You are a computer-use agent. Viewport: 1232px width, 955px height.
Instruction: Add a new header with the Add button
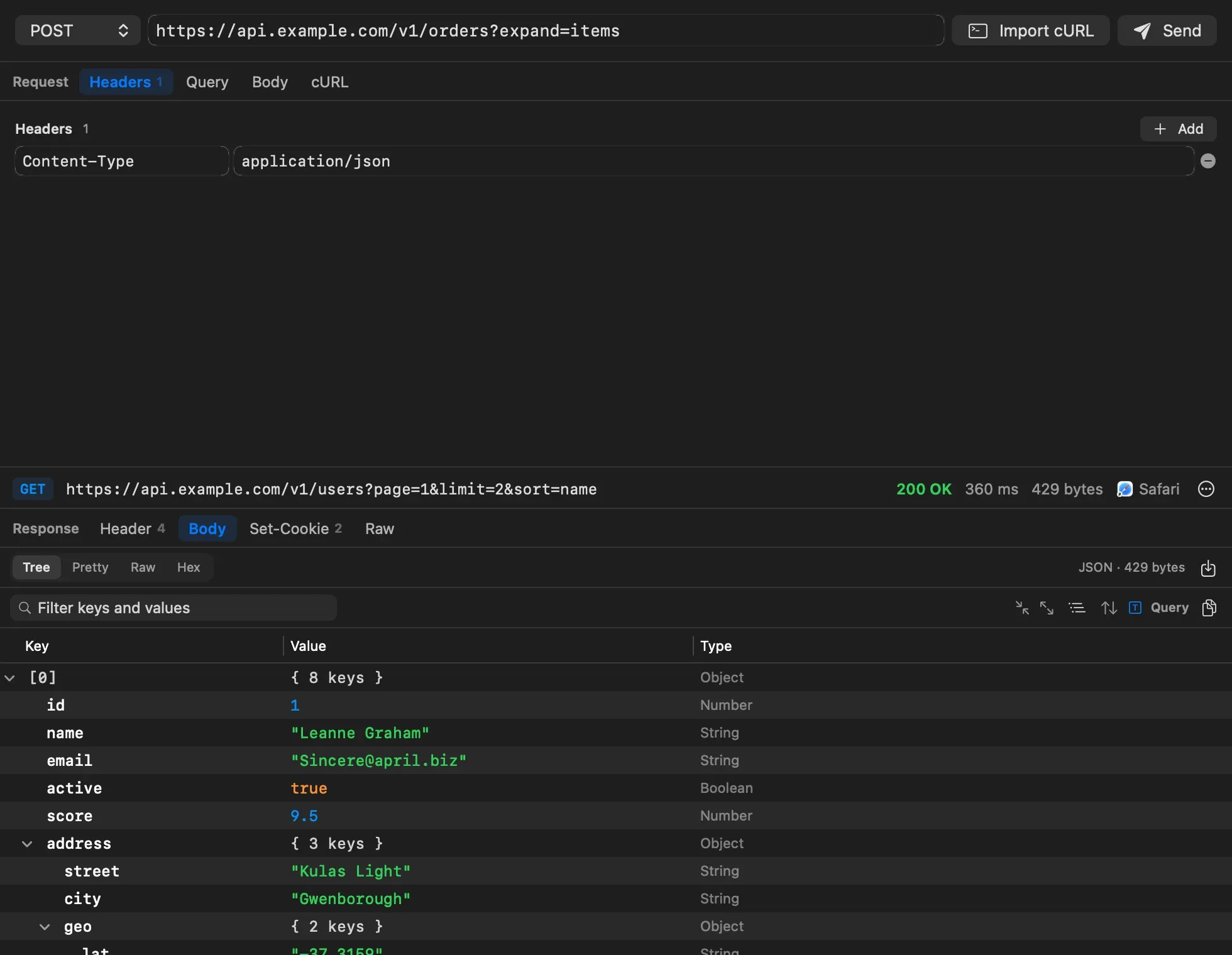(1179, 129)
